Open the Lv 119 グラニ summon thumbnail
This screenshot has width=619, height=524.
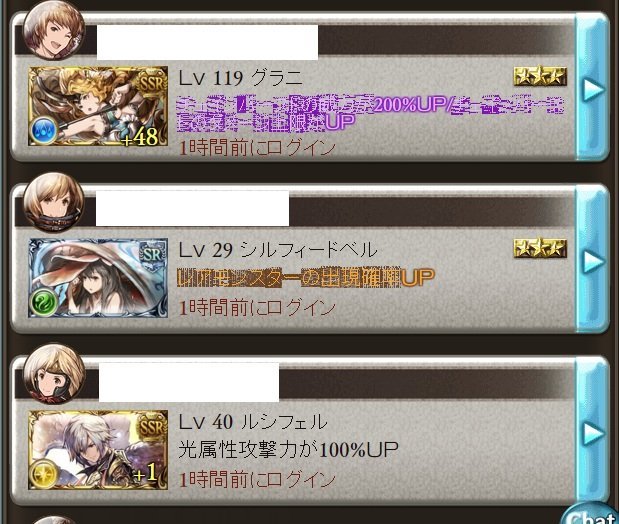pos(98,106)
